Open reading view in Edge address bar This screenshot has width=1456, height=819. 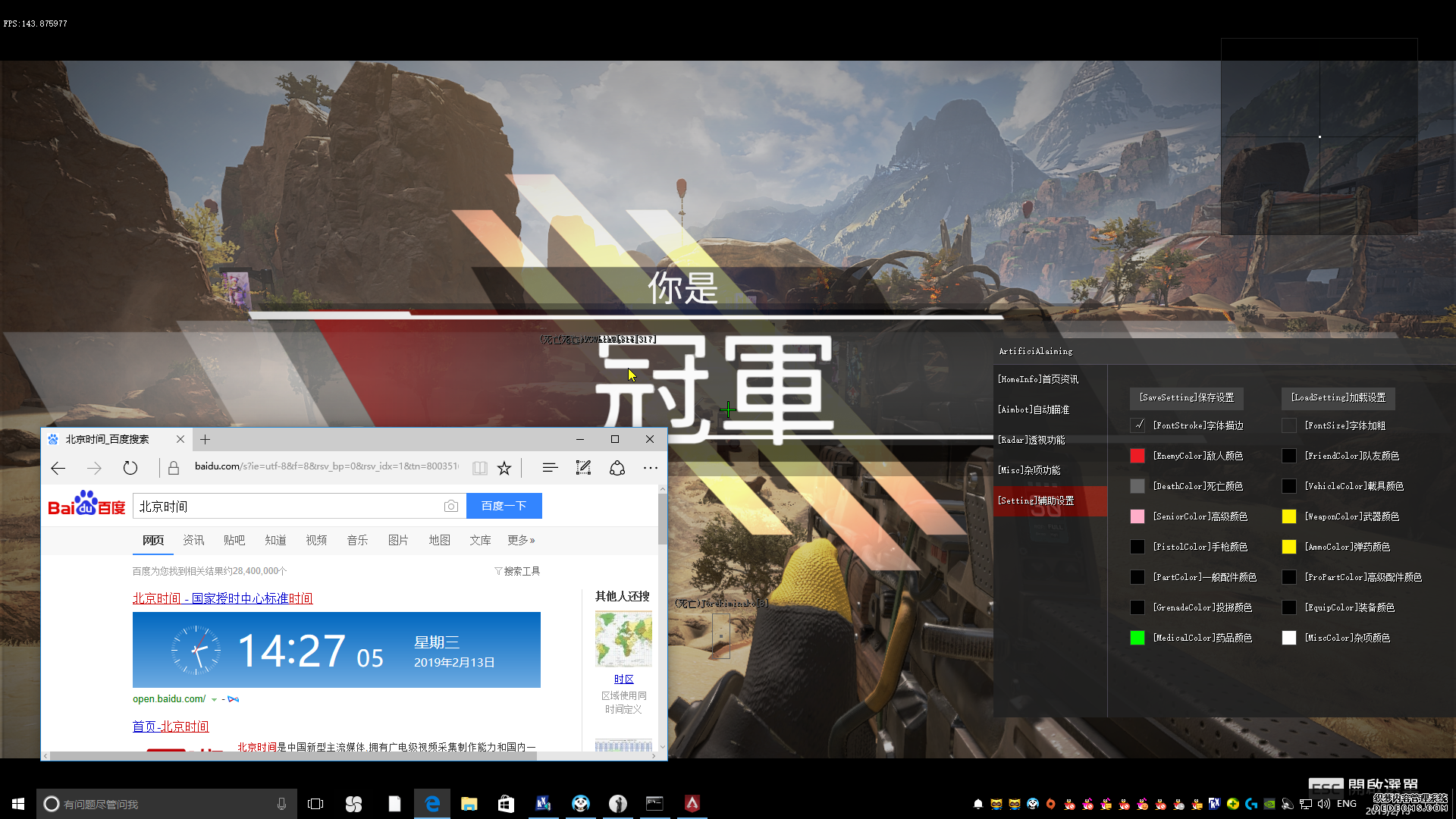pos(479,468)
